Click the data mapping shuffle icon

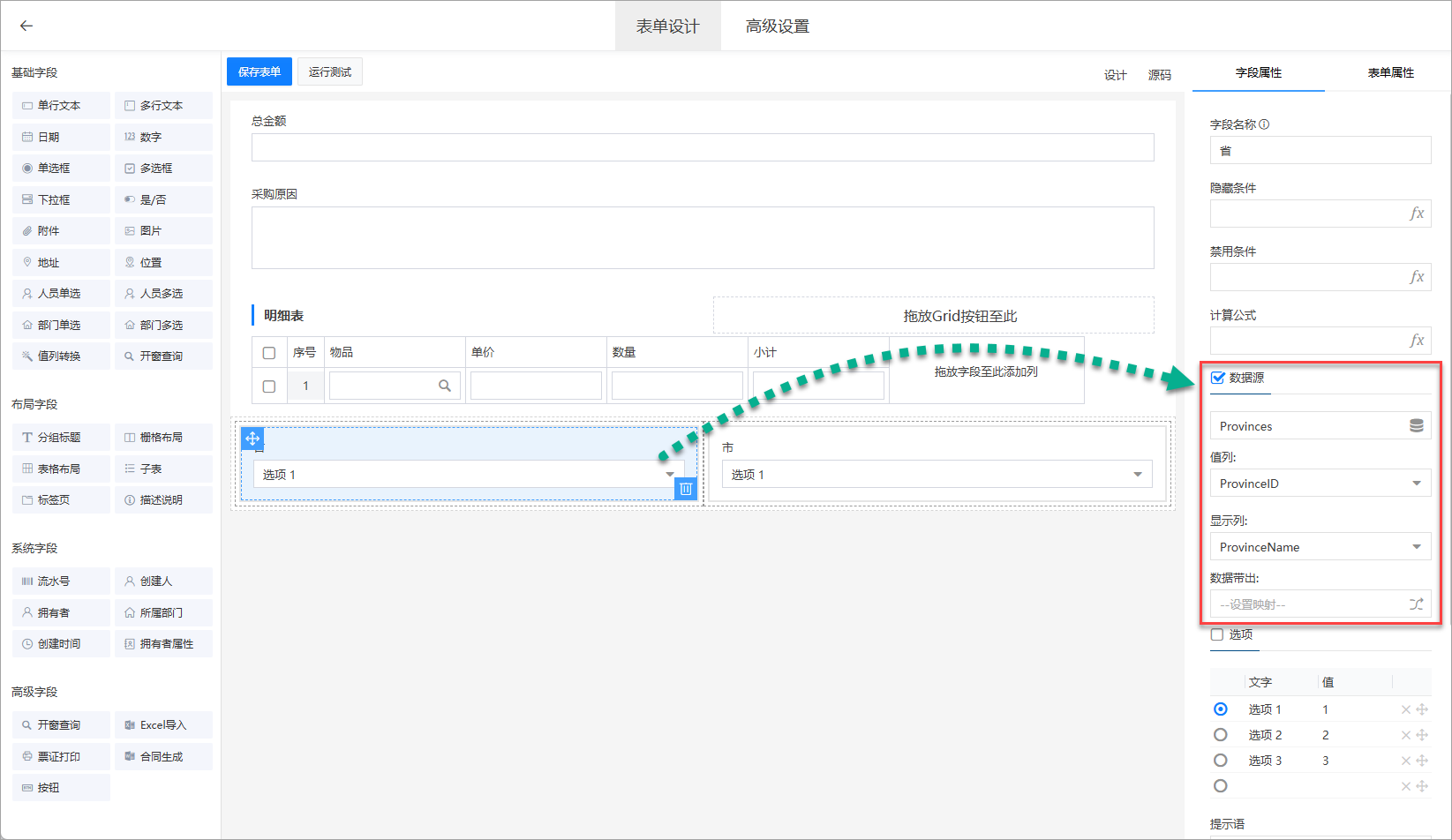[x=1416, y=604]
